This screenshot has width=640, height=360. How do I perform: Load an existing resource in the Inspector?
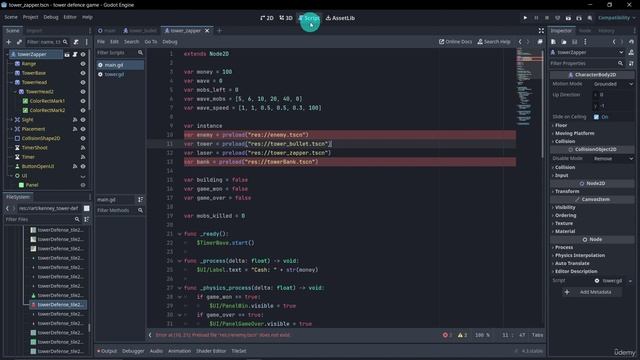(x=564, y=42)
